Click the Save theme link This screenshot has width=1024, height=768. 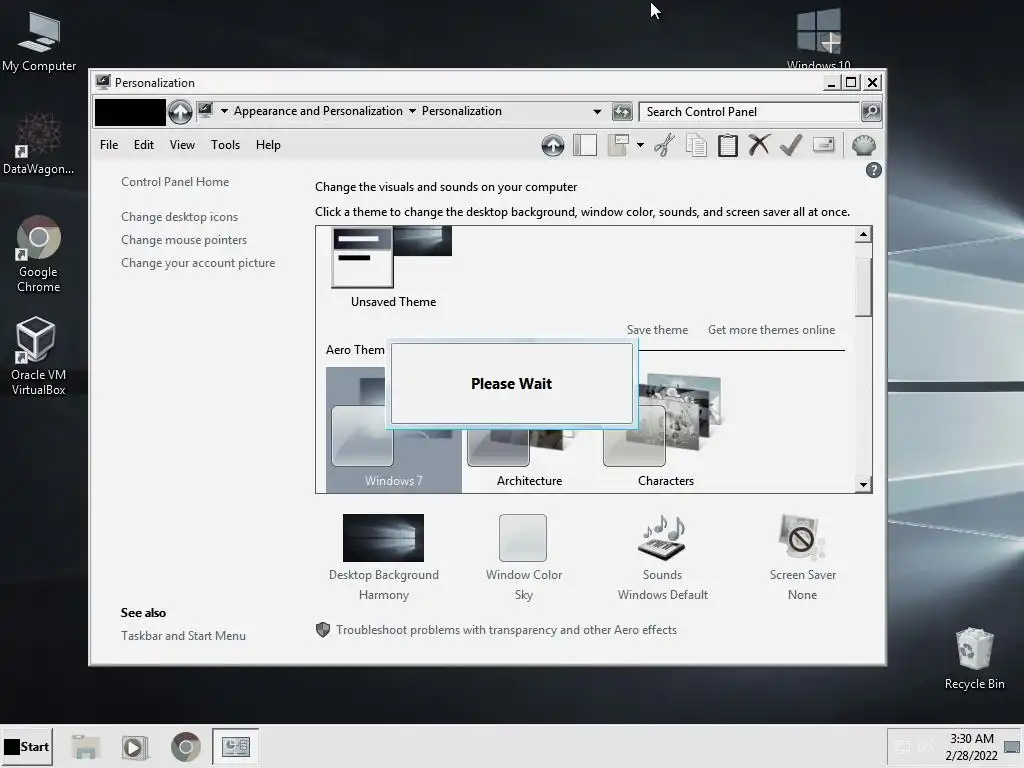tap(657, 330)
